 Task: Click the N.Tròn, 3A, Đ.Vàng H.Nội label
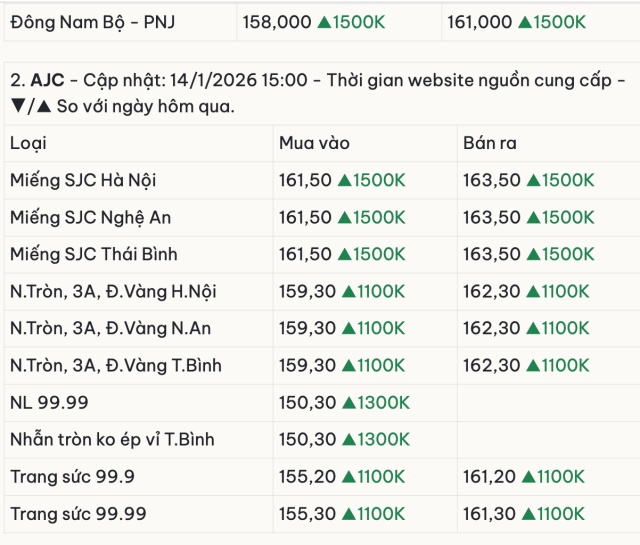click(x=113, y=291)
